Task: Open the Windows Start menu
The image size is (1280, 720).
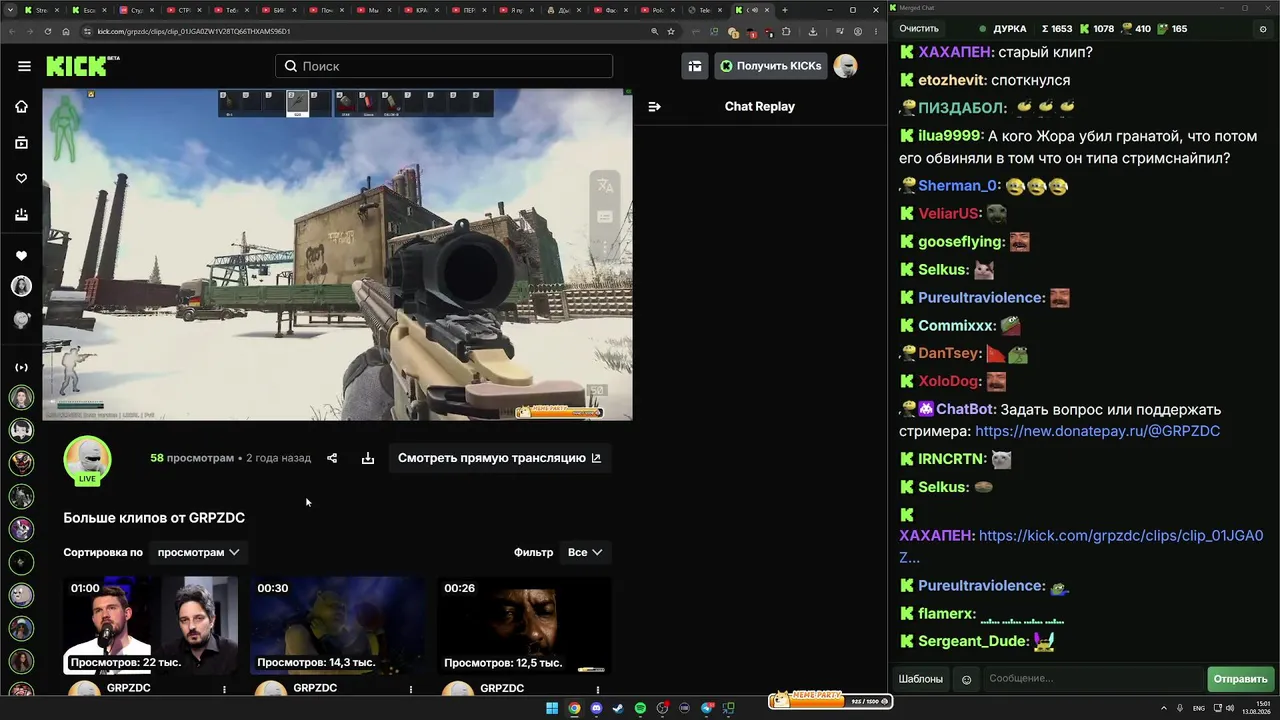Action: tap(552, 709)
